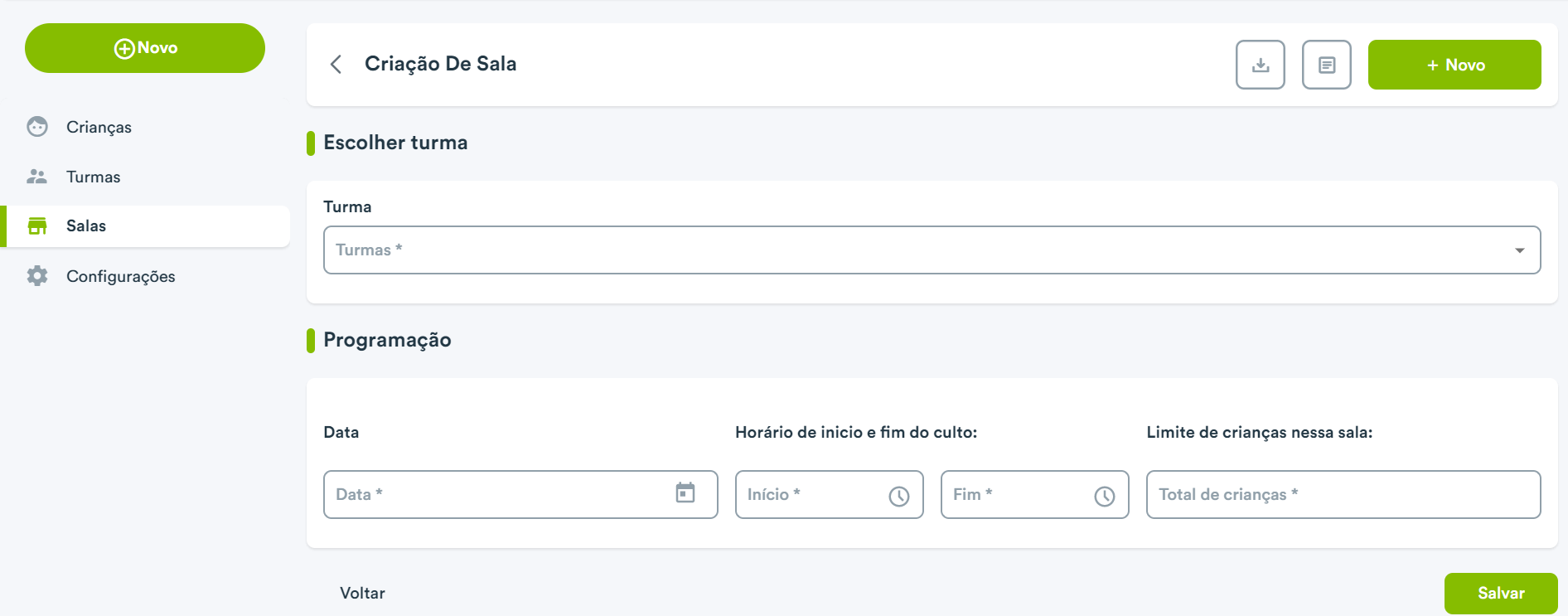This screenshot has width=1568, height=616.
Task: Click the Salas store icon
Action: [x=37, y=226]
